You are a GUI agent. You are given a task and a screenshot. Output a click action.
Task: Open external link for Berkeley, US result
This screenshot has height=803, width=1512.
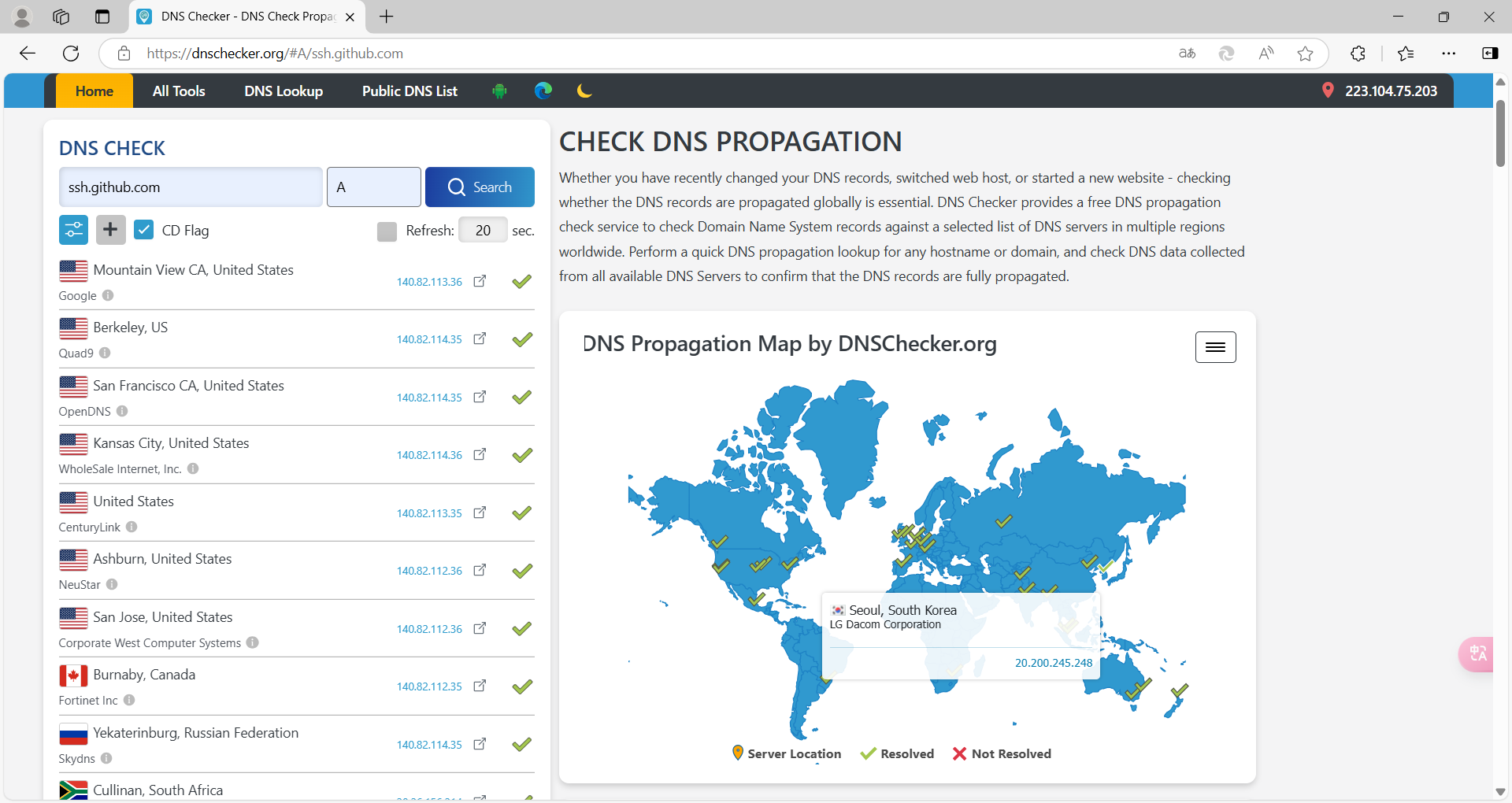coord(480,339)
